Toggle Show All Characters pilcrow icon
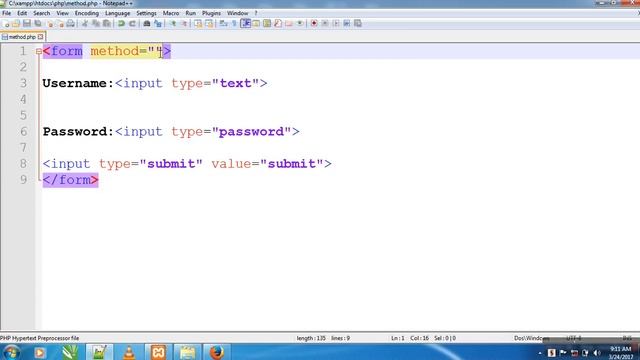Viewport: 640px width, 360px height. (234, 24)
